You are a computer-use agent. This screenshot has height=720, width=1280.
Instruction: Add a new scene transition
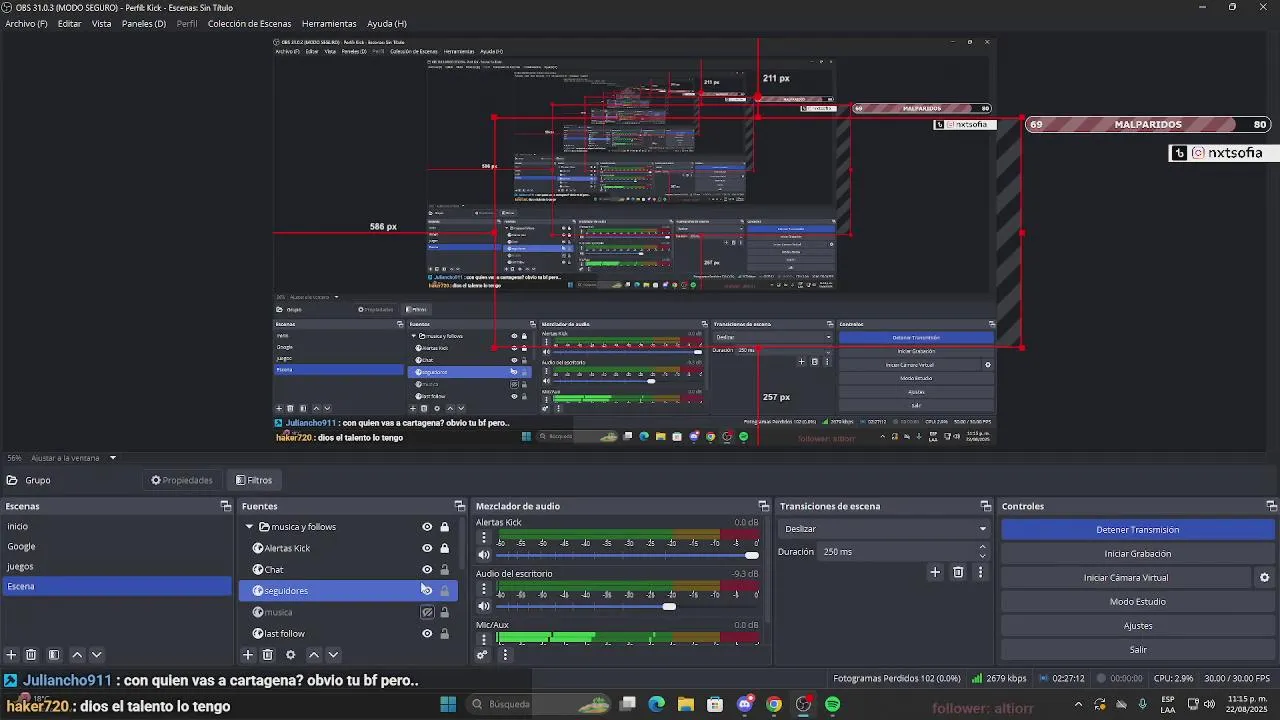coord(935,572)
